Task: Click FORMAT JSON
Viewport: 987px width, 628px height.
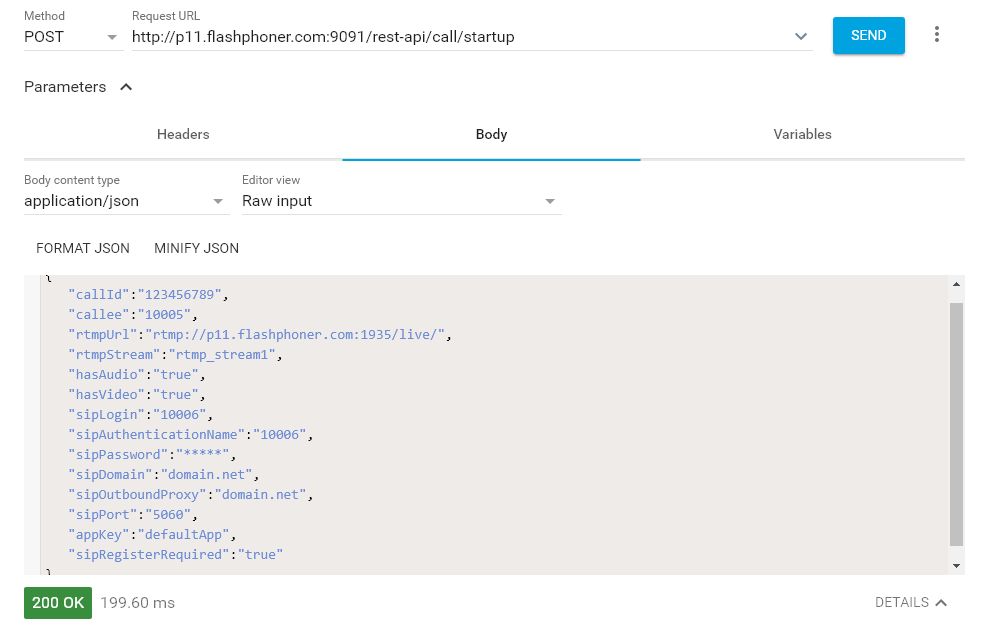Action: click(x=83, y=248)
